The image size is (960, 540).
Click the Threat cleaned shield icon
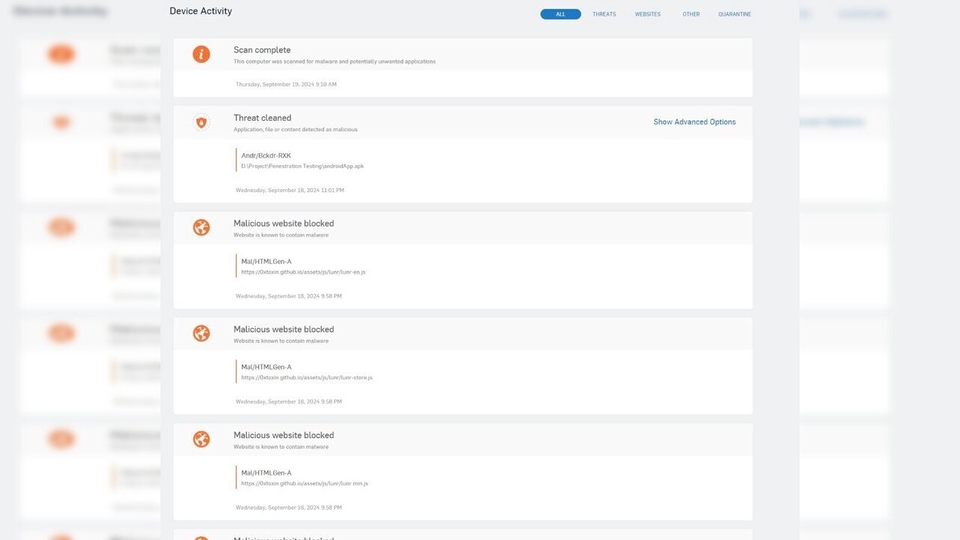point(201,122)
